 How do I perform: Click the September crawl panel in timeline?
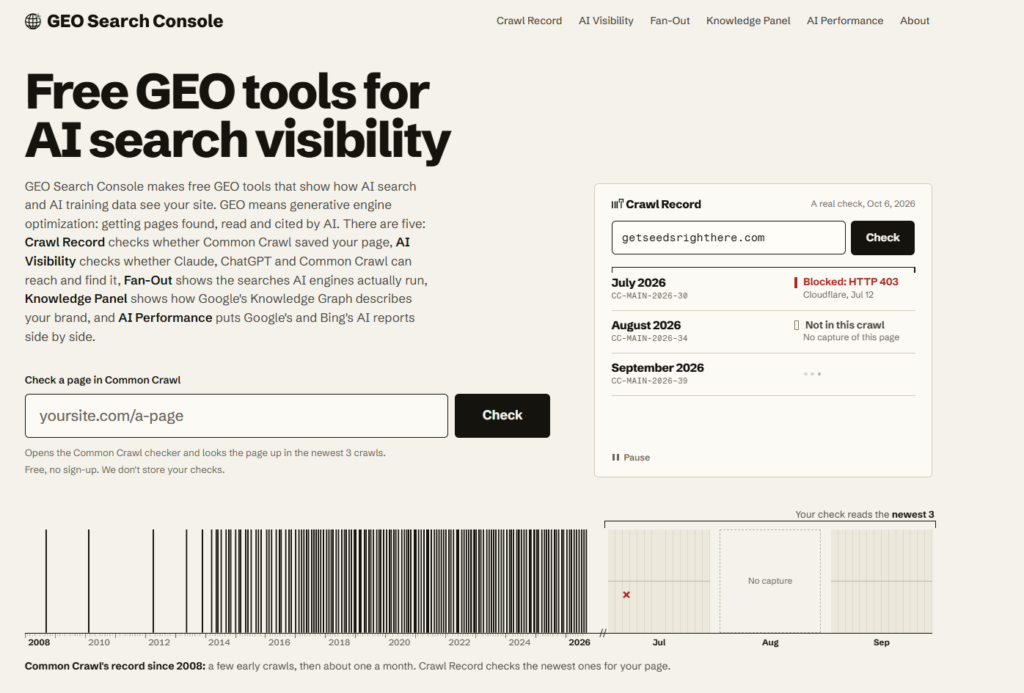pos(881,581)
